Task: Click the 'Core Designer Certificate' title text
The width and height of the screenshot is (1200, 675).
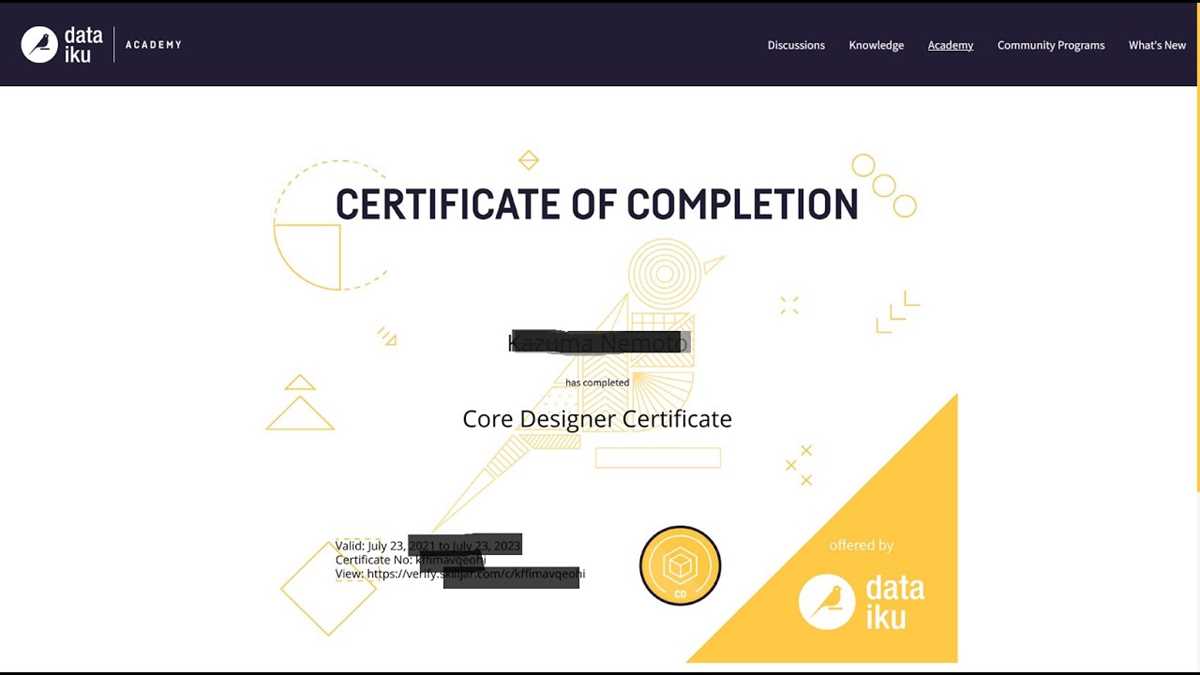Action: [597, 418]
